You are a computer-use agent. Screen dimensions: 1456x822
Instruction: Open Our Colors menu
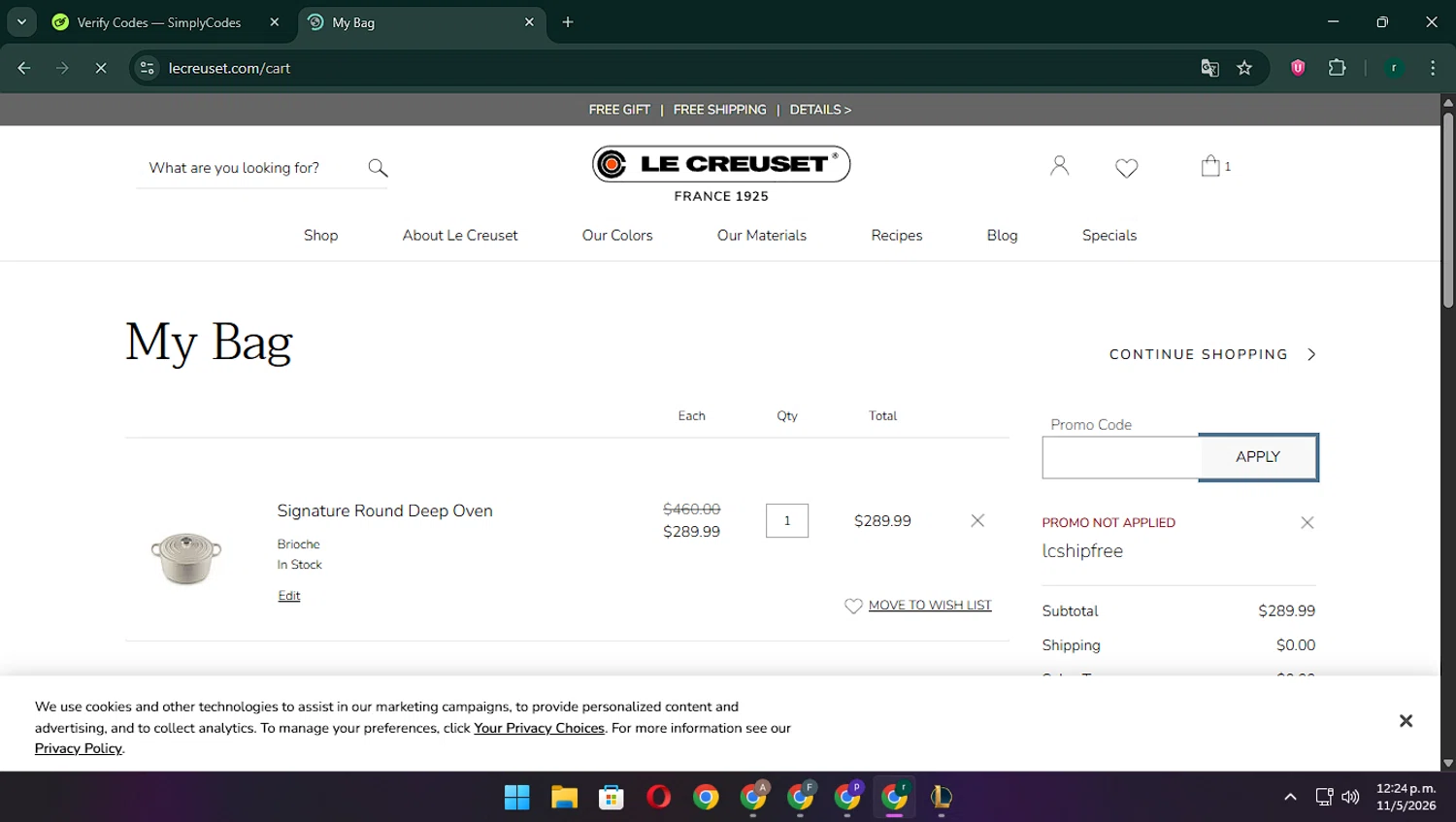[617, 235]
